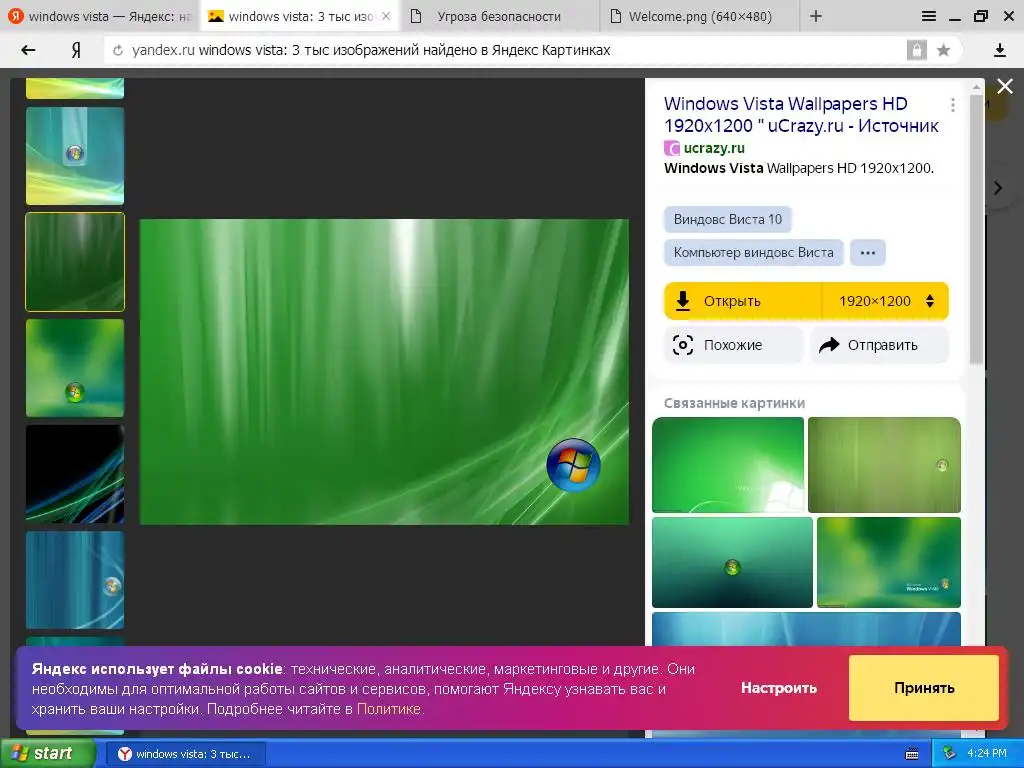
Task: Open the Политике link in cookie banner
Action: click(x=389, y=709)
